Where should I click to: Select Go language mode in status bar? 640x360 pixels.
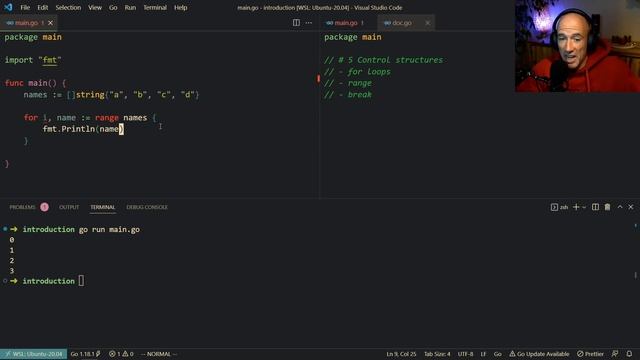[498, 354]
